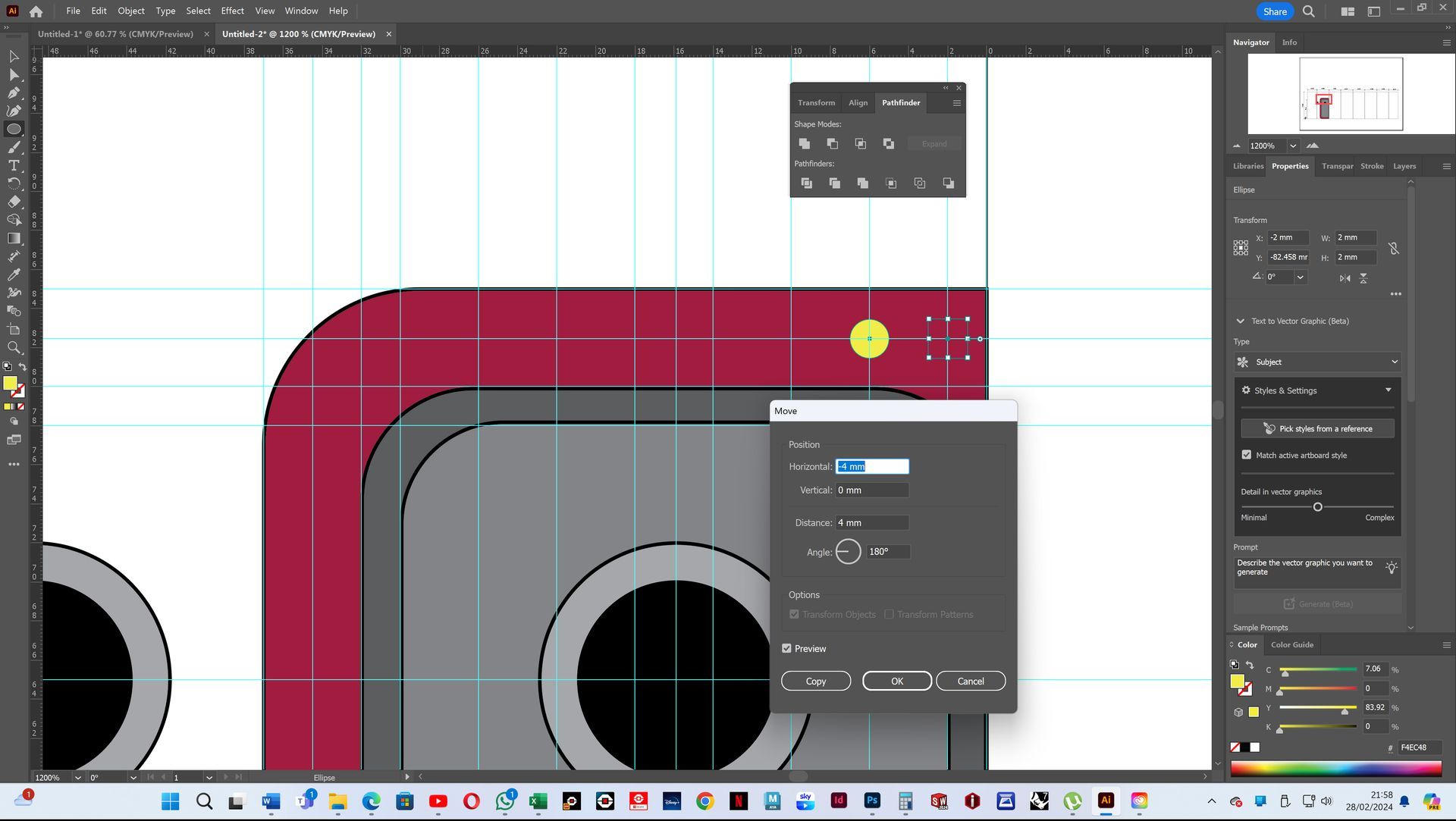Select the Eyedropper tool
This screenshot has width=1456, height=821.
pyautogui.click(x=14, y=274)
